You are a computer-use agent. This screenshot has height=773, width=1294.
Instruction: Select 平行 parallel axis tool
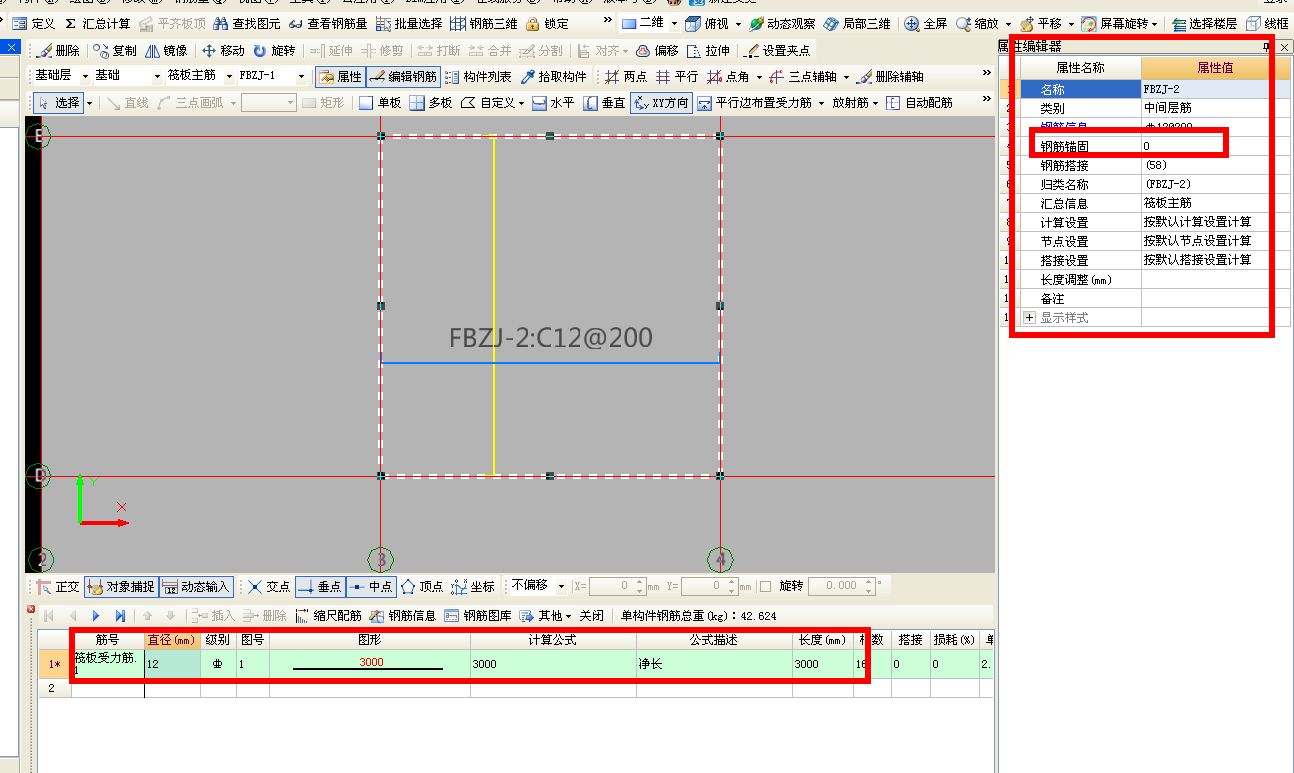tap(677, 76)
